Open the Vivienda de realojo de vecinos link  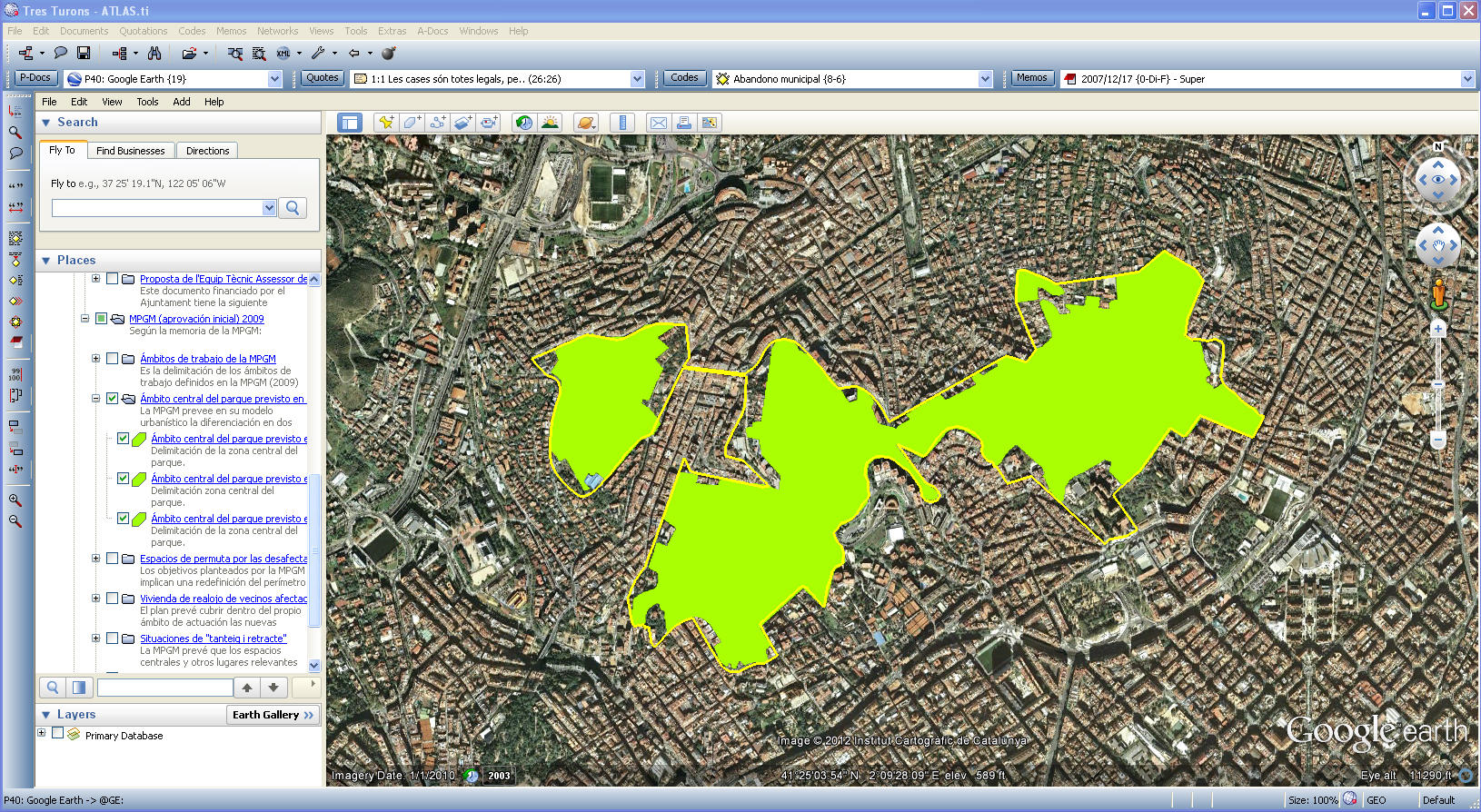pos(224,599)
